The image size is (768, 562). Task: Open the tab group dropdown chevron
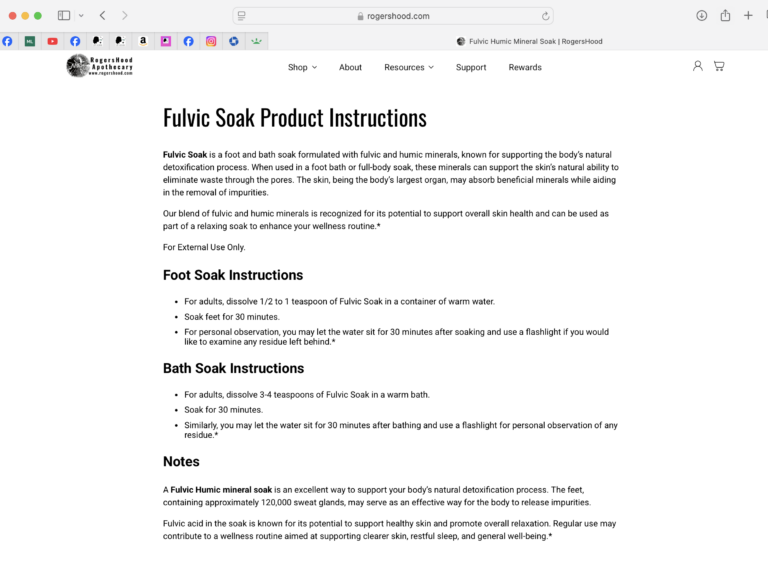[81, 16]
